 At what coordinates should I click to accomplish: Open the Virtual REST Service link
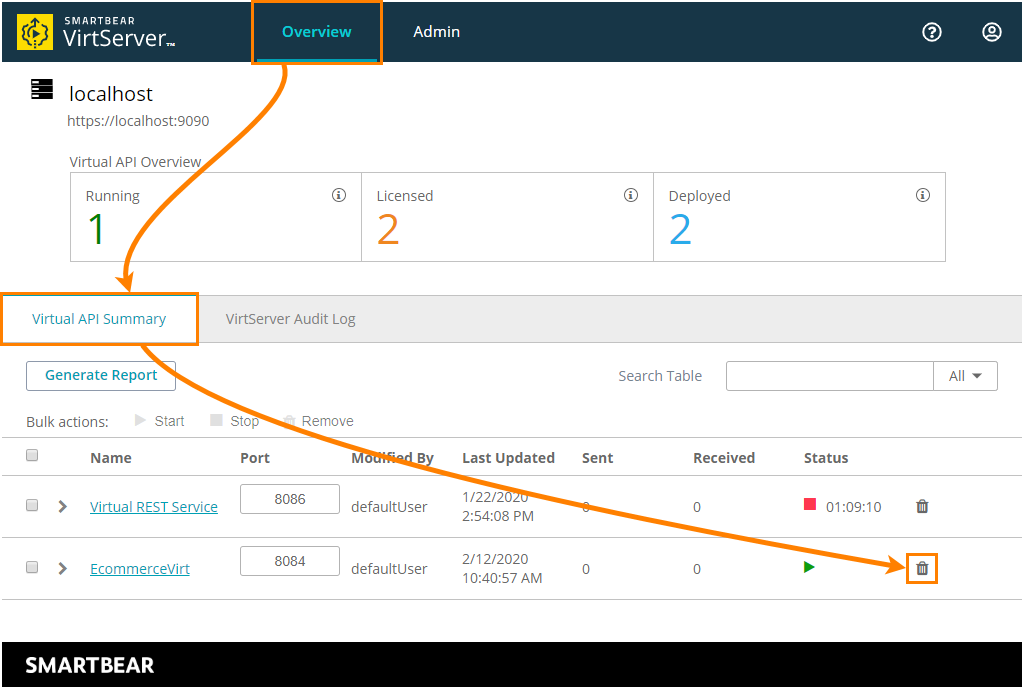pyautogui.click(x=154, y=506)
